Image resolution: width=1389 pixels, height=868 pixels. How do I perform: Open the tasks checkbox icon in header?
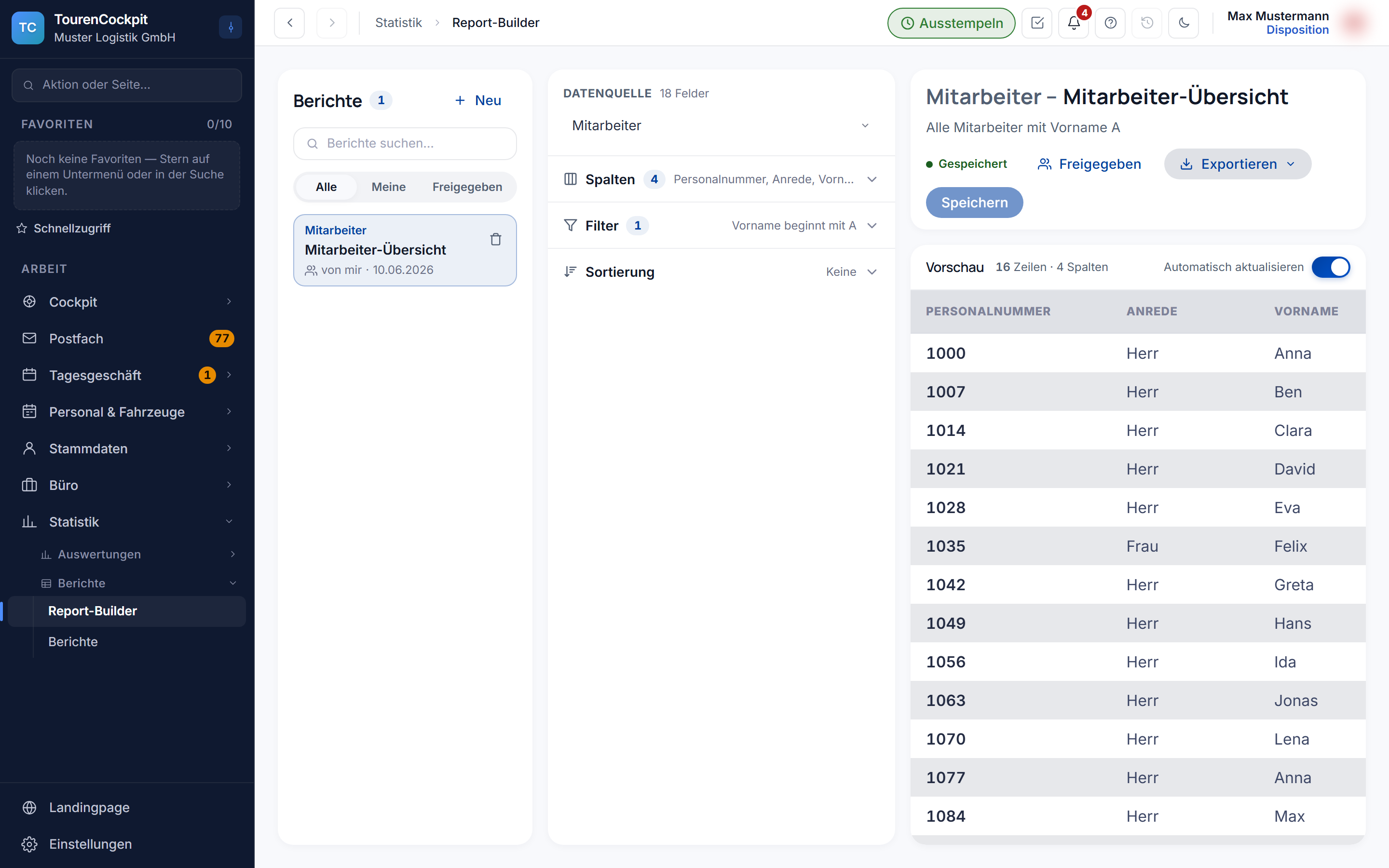pos(1037,23)
